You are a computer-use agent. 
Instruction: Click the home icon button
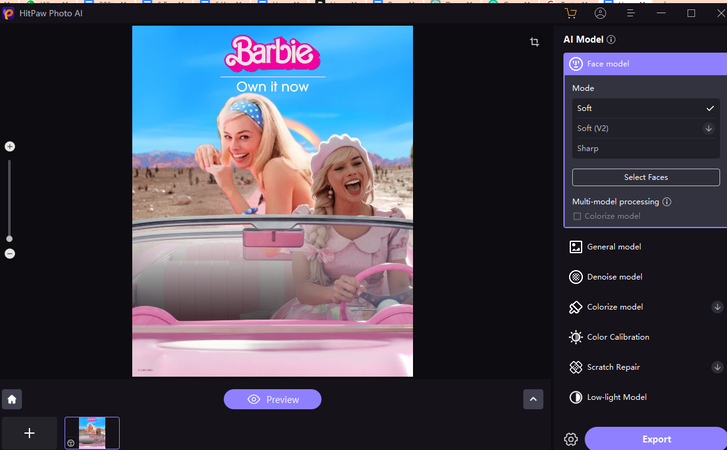[x=11, y=399]
